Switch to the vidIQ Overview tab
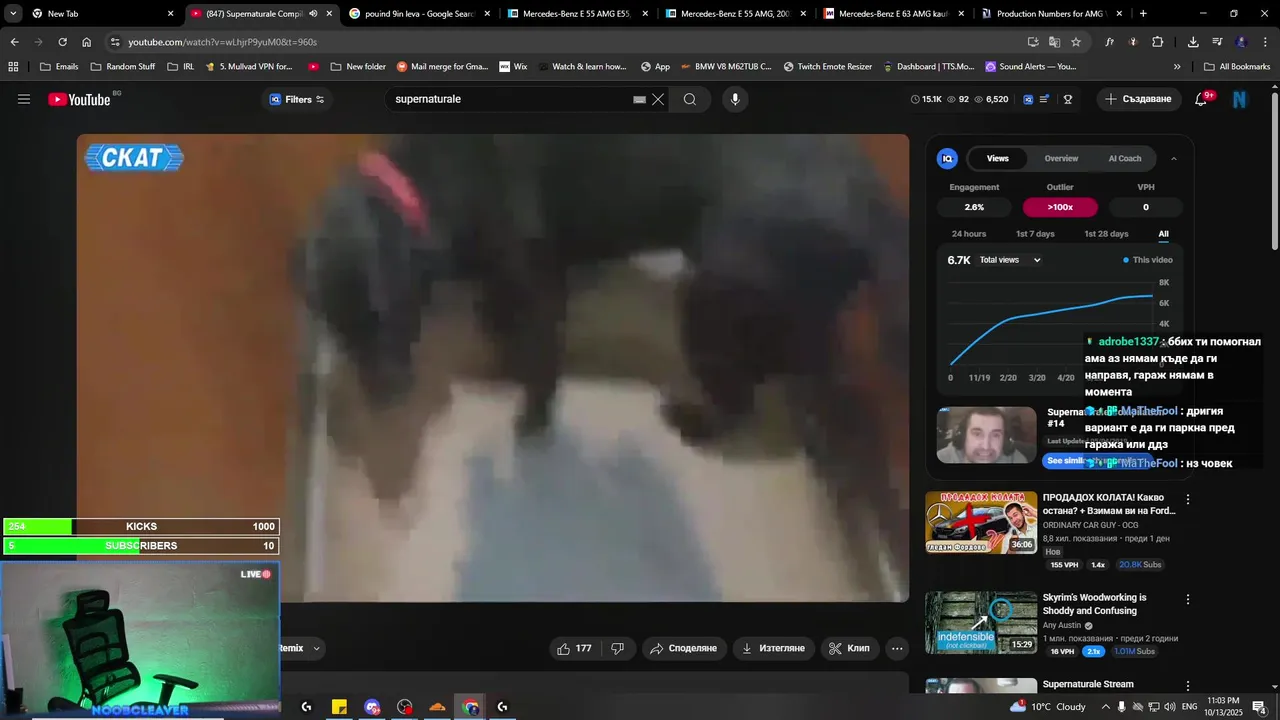 1061,159
